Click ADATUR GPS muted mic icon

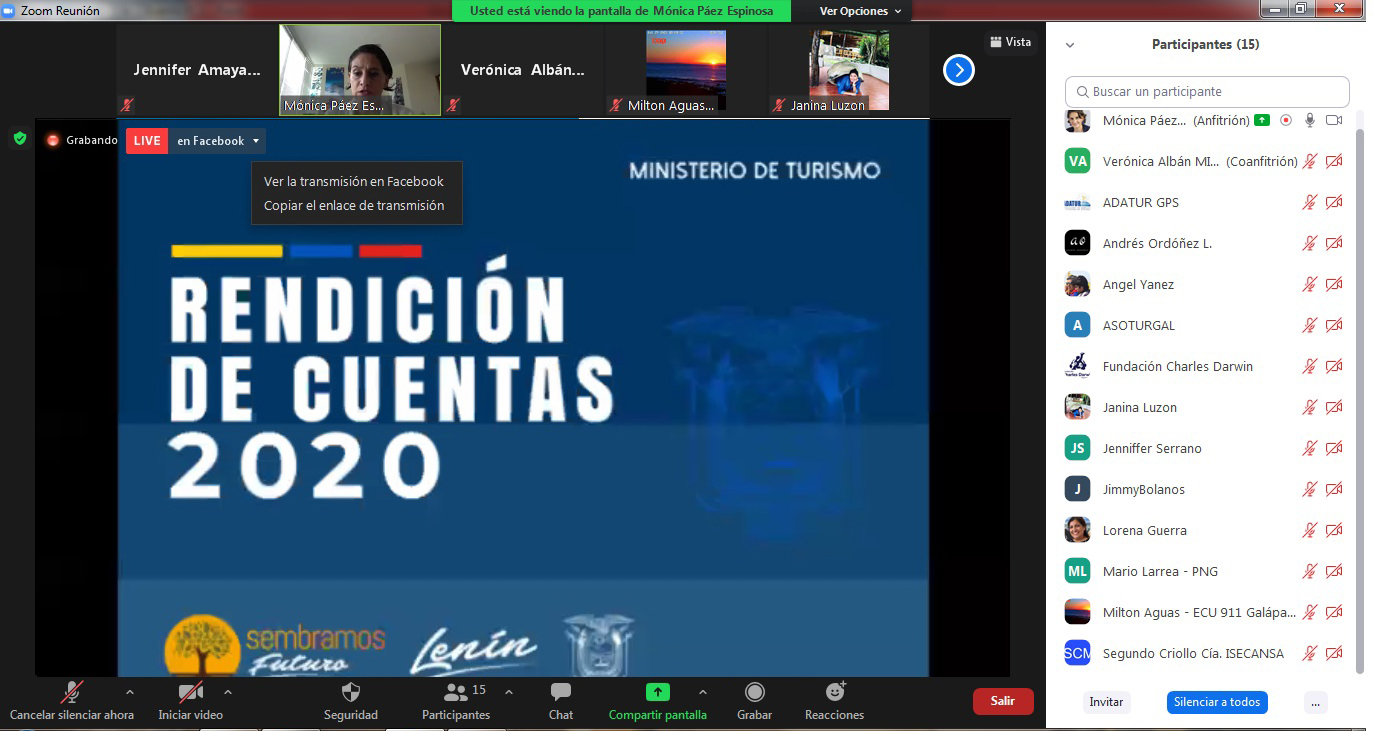click(x=1310, y=202)
